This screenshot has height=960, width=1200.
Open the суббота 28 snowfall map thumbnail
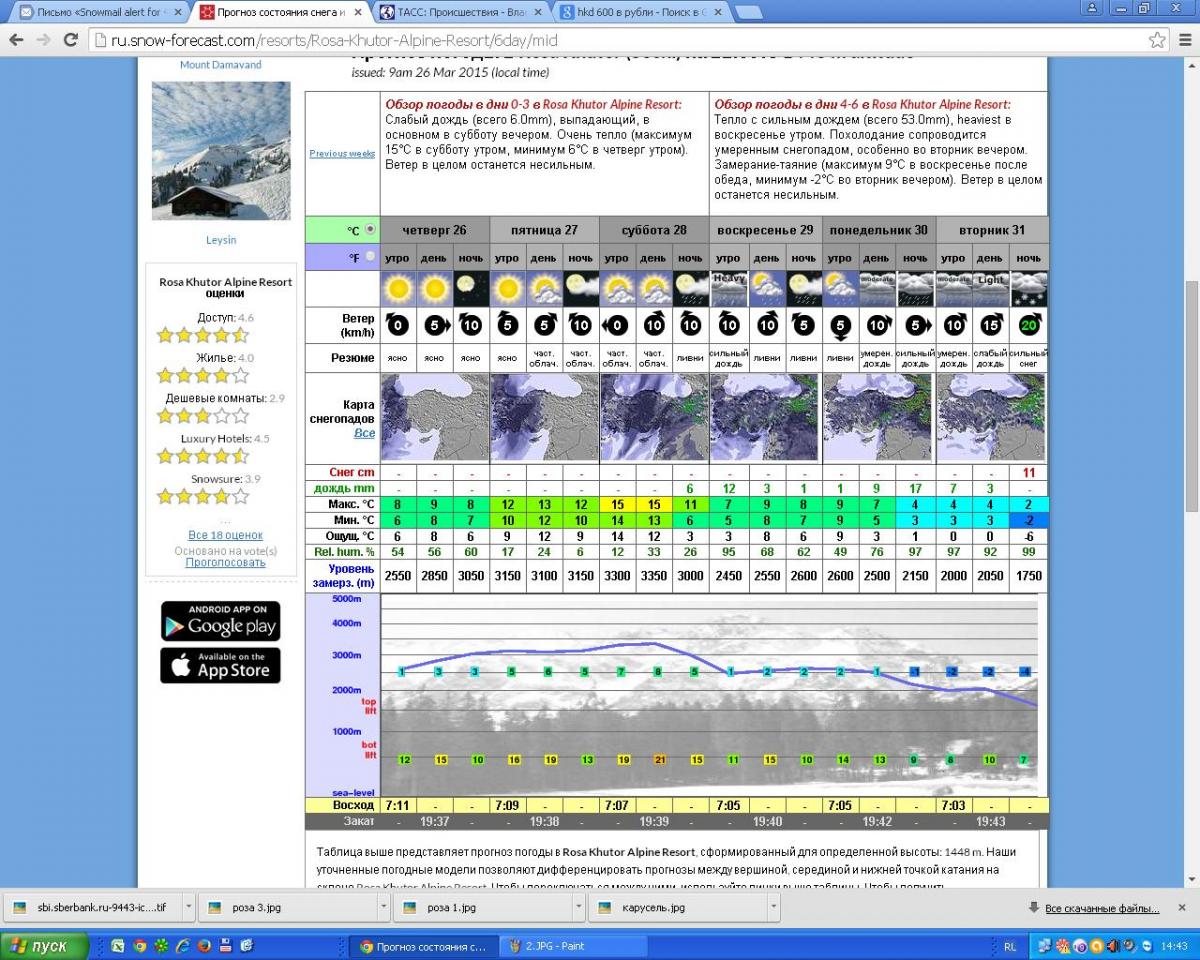tap(655, 417)
